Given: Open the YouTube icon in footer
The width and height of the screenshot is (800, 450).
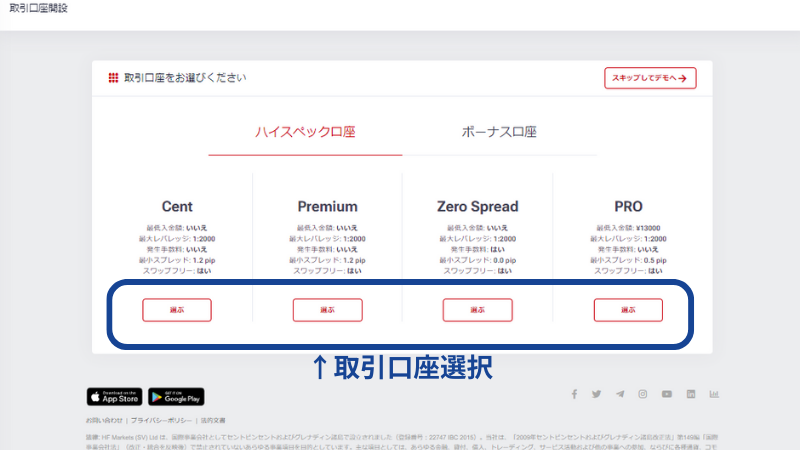Looking at the screenshot, I should point(667,394).
